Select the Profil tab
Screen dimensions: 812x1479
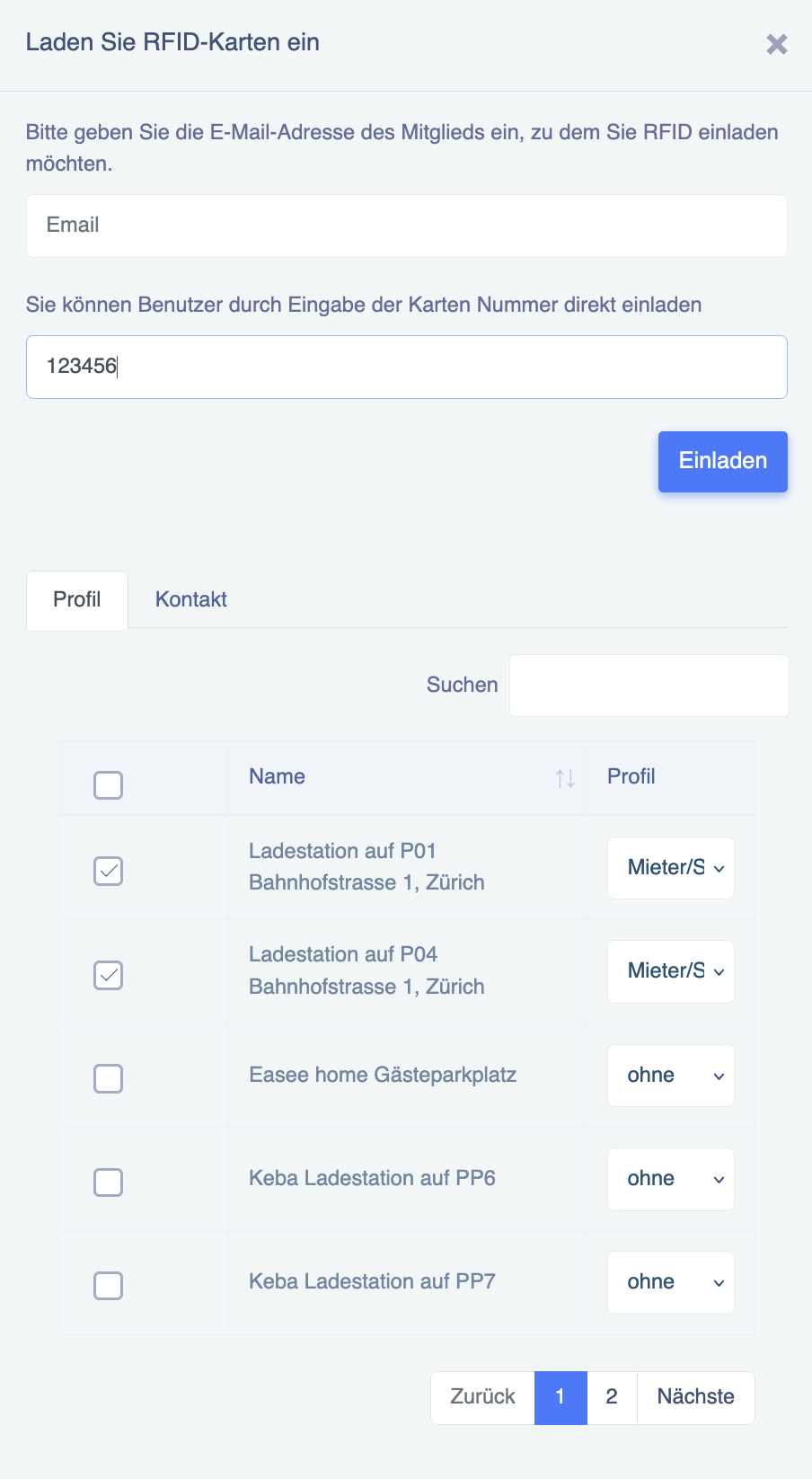pyautogui.click(x=77, y=599)
